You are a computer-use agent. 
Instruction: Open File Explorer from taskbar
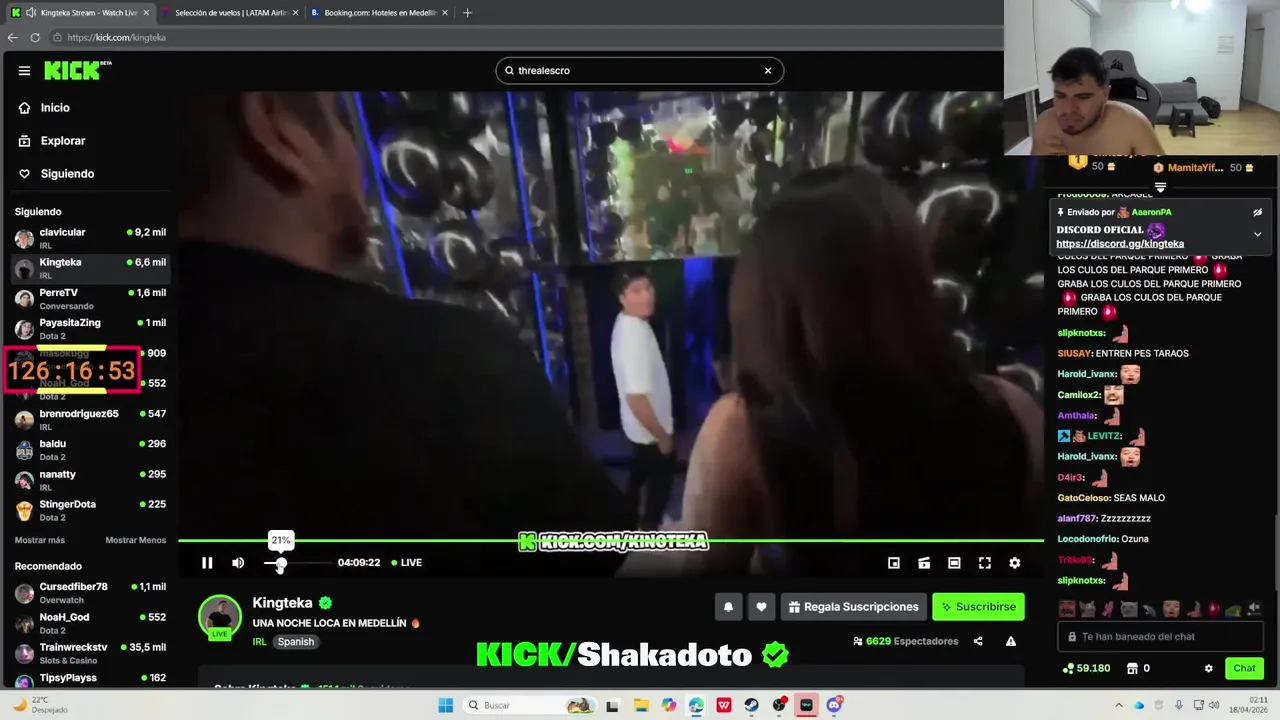pos(641,705)
